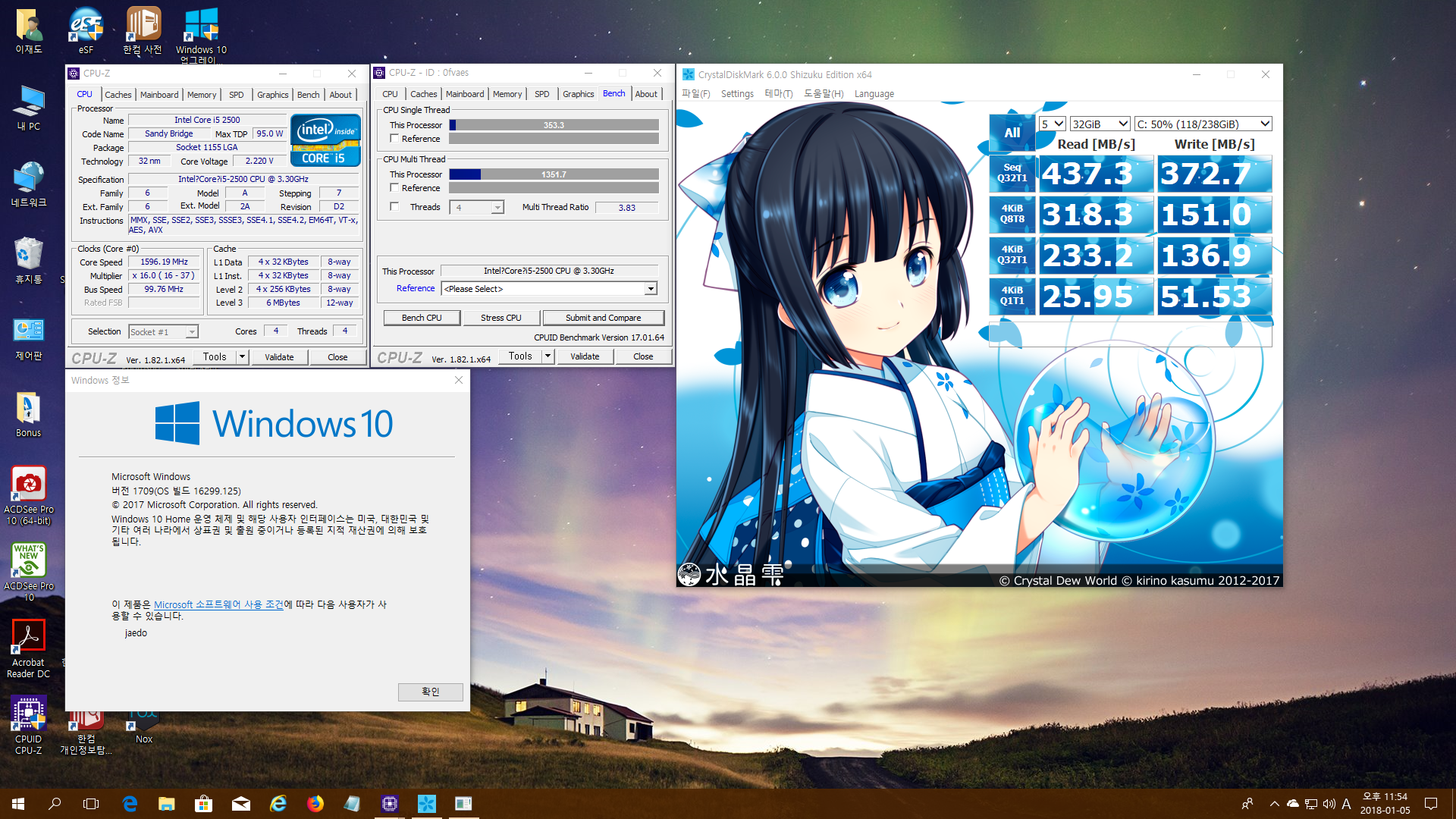This screenshot has height=819, width=1456.
Task: Launch ACDSee Pro 10 (64-bit) icon
Action: [29, 496]
